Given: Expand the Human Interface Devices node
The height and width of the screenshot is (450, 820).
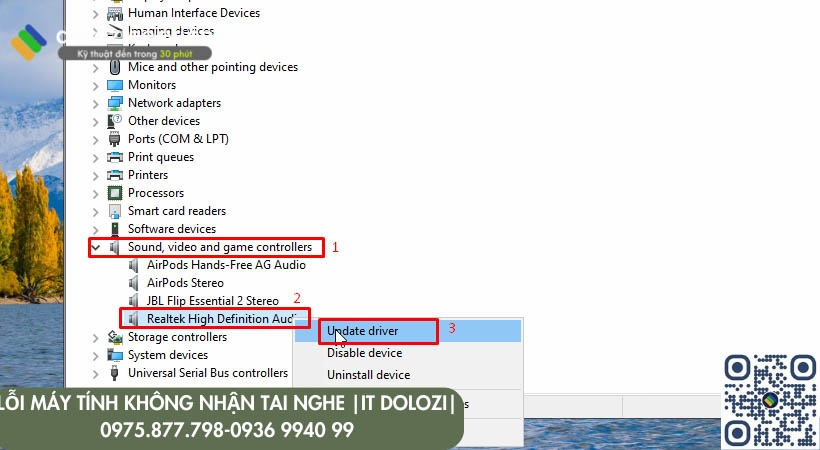Looking at the screenshot, I should pos(95,14).
